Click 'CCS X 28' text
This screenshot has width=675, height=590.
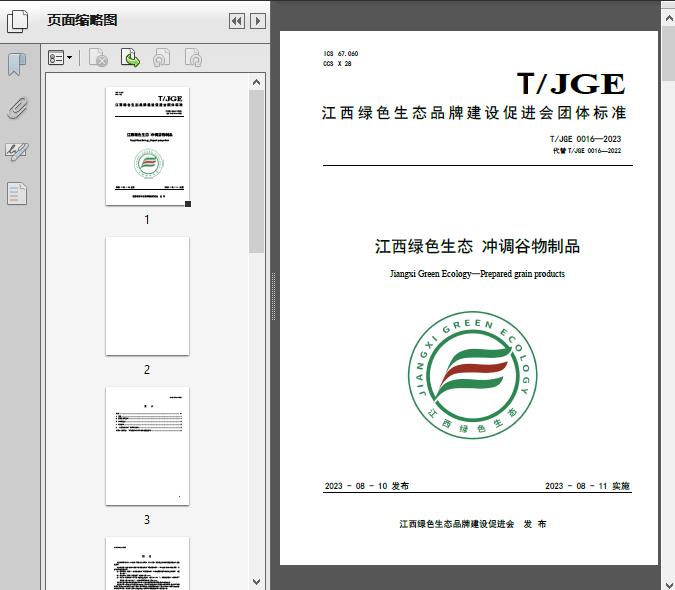338,63
